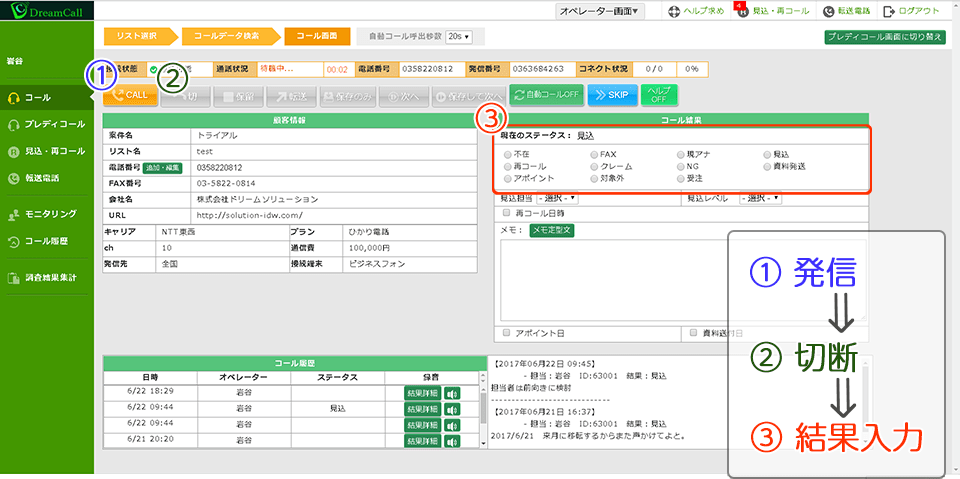Click プレディコール画面に切り替え button
960x479 pixels.
point(885,36)
